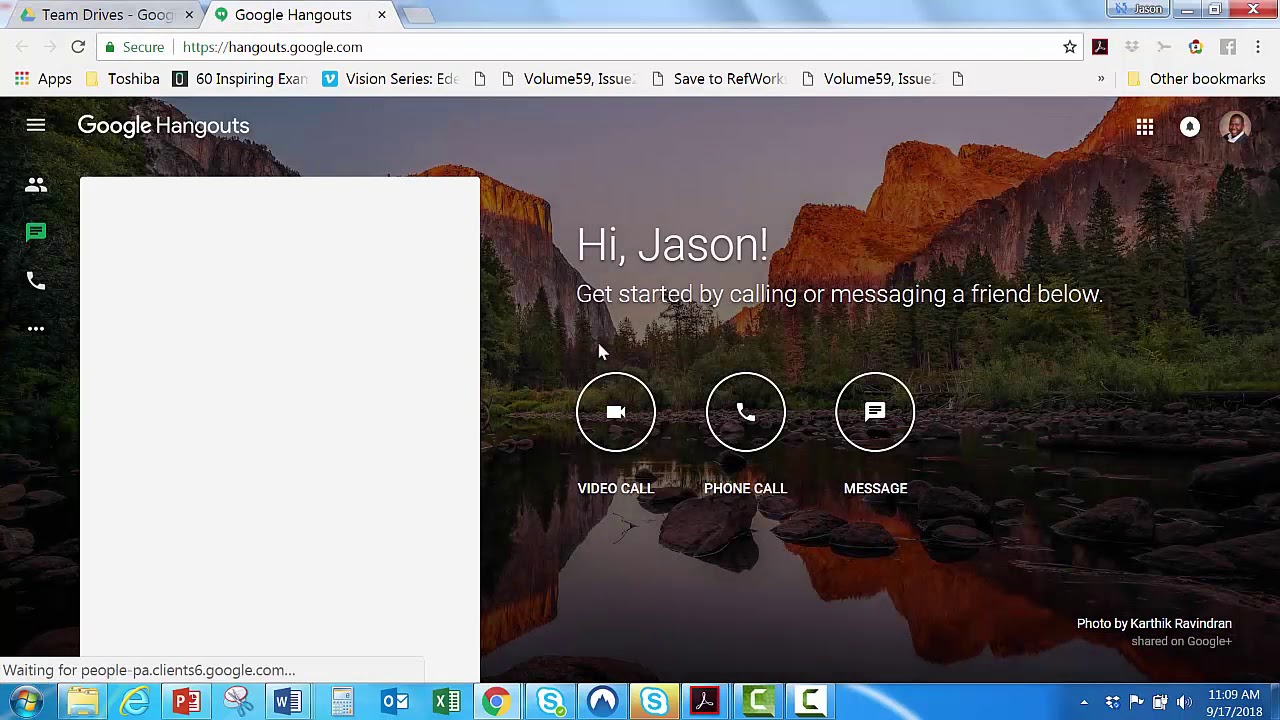Viewport: 1280px width, 720px height.
Task: Click the PHONE CALL label
Action: pos(745,488)
